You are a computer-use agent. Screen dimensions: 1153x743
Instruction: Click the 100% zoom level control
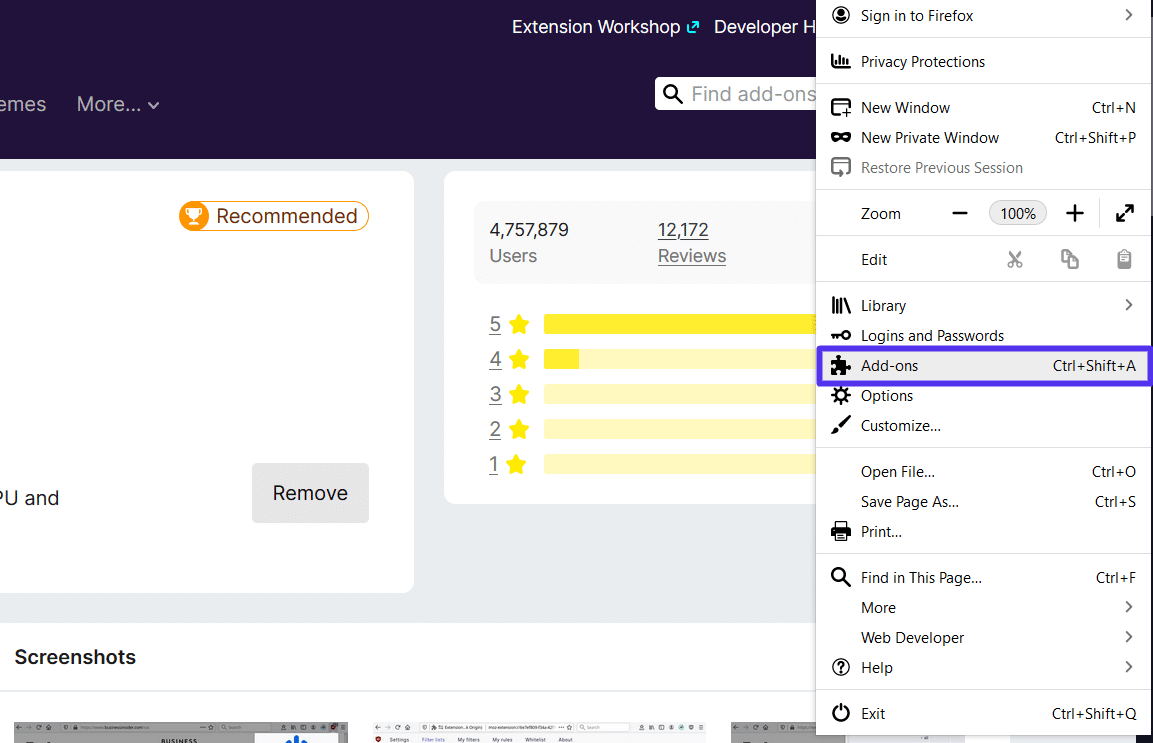point(1017,213)
